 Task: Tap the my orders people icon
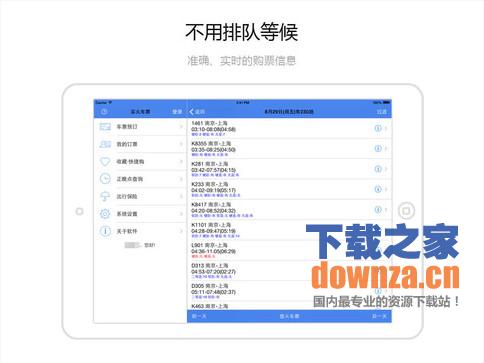click(105, 144)
